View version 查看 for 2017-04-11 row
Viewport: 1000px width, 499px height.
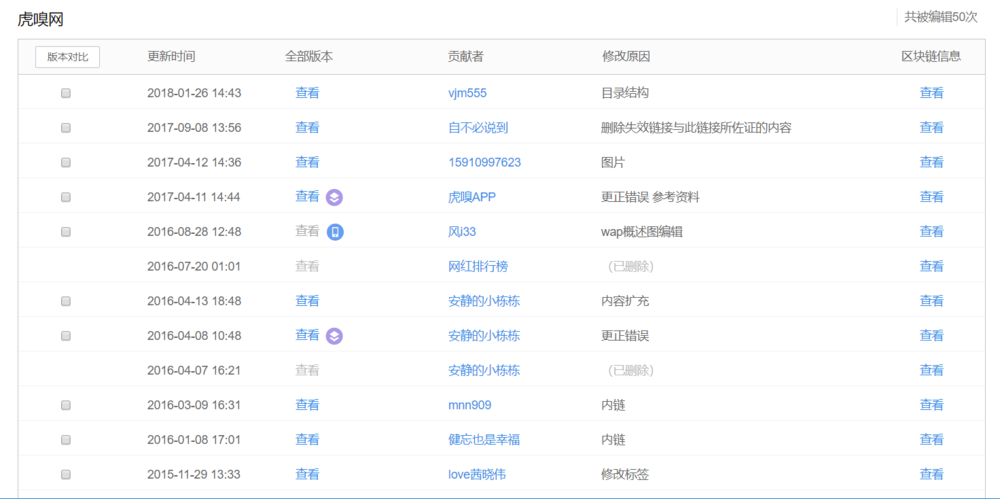pos(307,197)
